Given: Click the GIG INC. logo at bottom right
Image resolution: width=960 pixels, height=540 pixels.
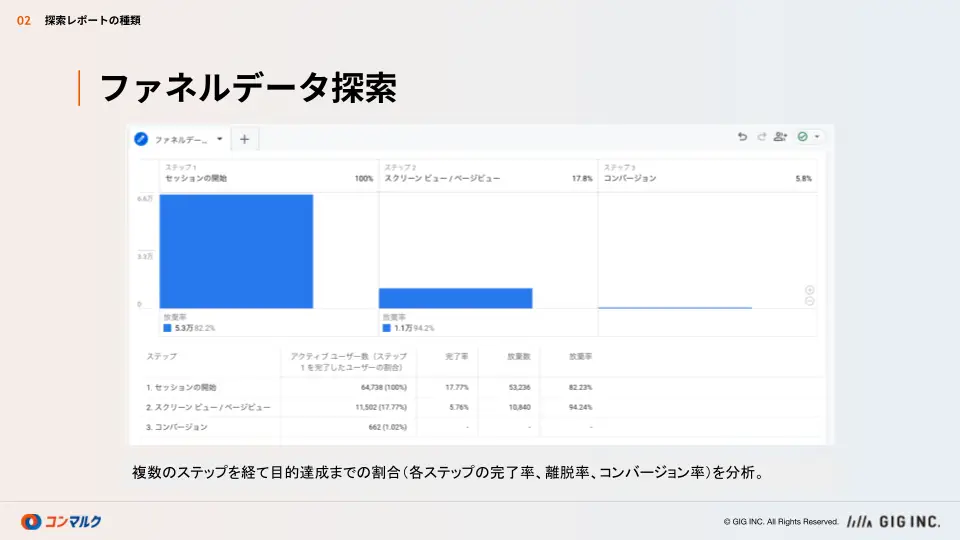Looking at the screenshot, I should [x=893, y=522].
